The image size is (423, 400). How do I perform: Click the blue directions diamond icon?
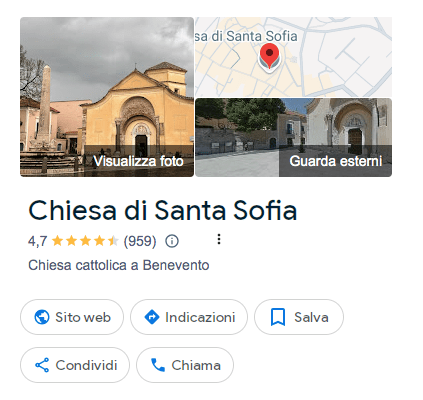pos(152,317)
